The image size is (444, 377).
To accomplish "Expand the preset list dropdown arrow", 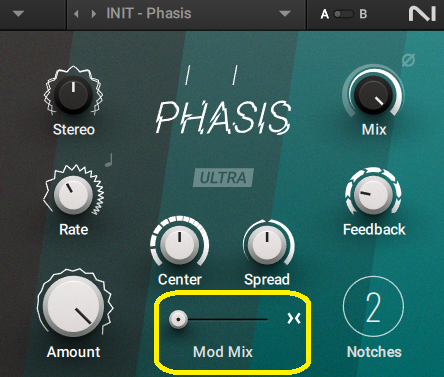I will (x=285, y=14).
